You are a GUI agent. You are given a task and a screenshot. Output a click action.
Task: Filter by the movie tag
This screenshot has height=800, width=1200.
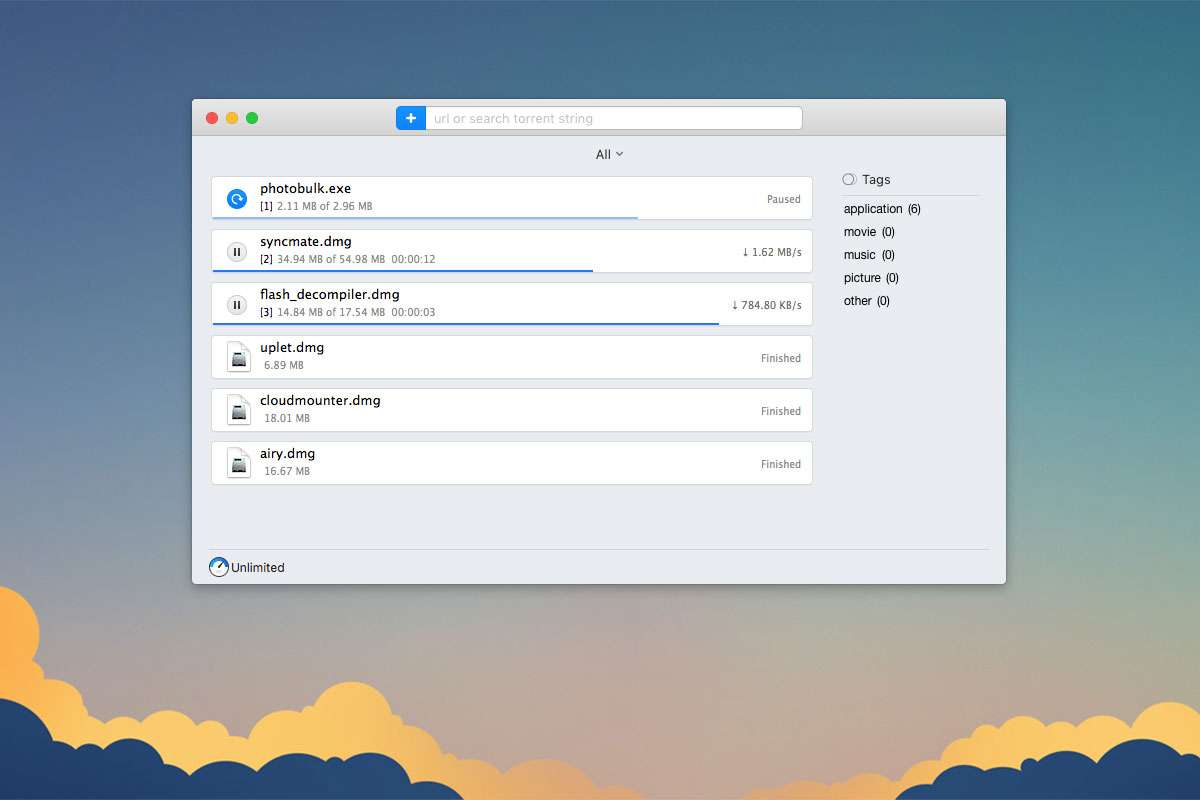click(868, 232)
